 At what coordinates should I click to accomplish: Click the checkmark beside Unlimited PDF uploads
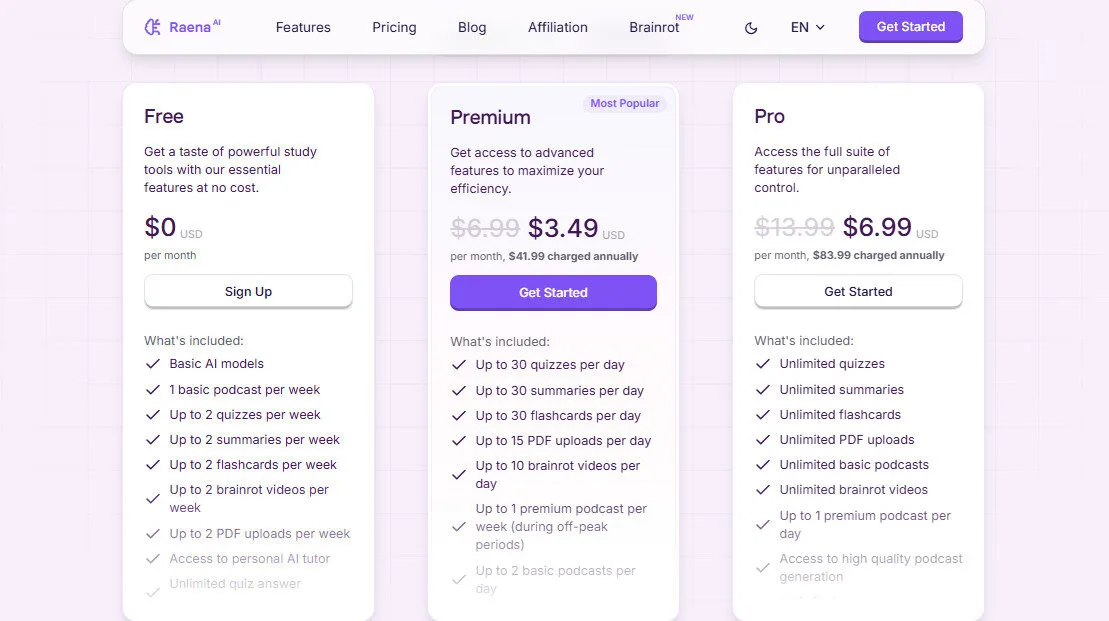764,439
